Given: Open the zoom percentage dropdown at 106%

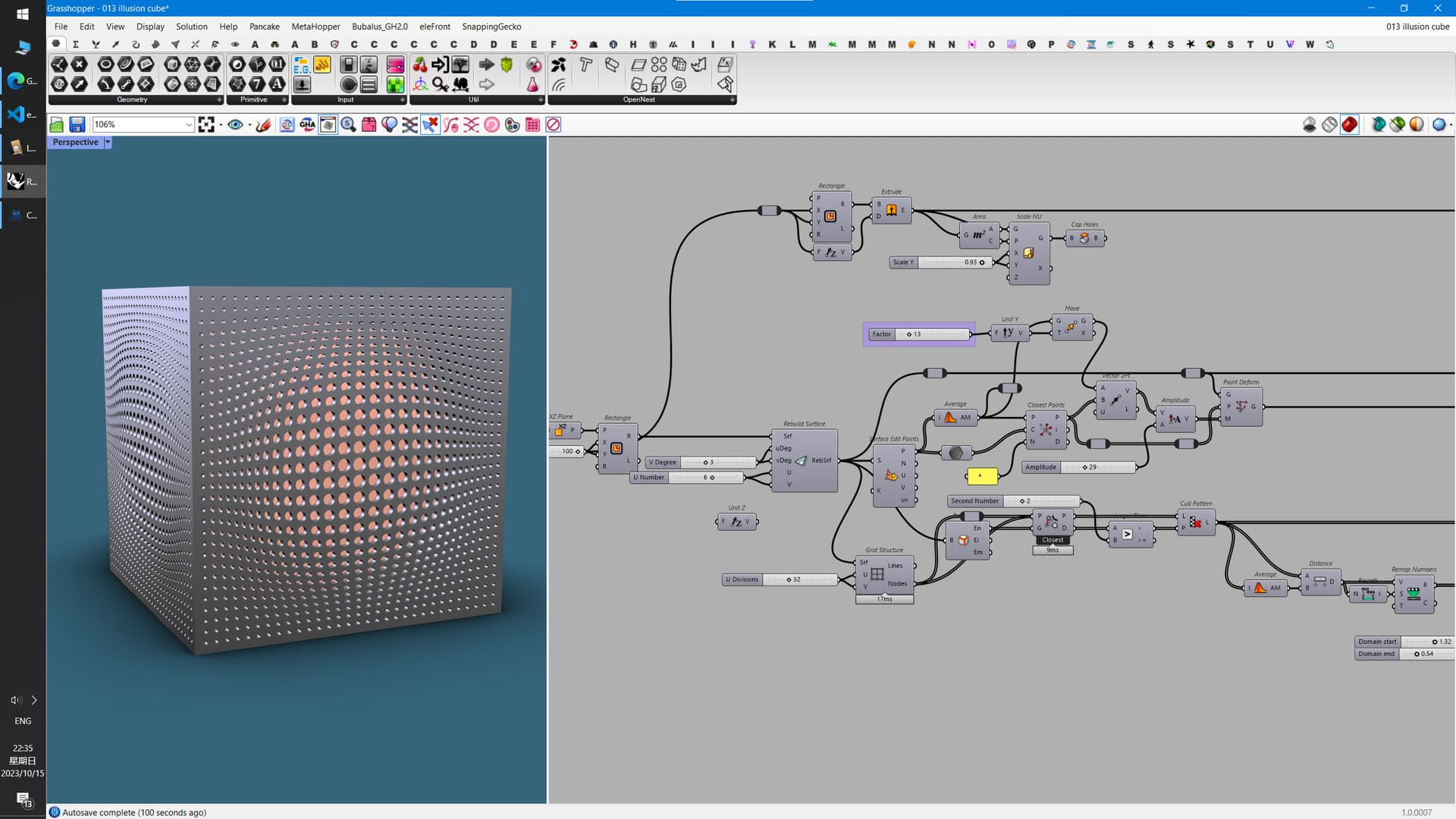Looking at the screenshot, I should [189, 124].
